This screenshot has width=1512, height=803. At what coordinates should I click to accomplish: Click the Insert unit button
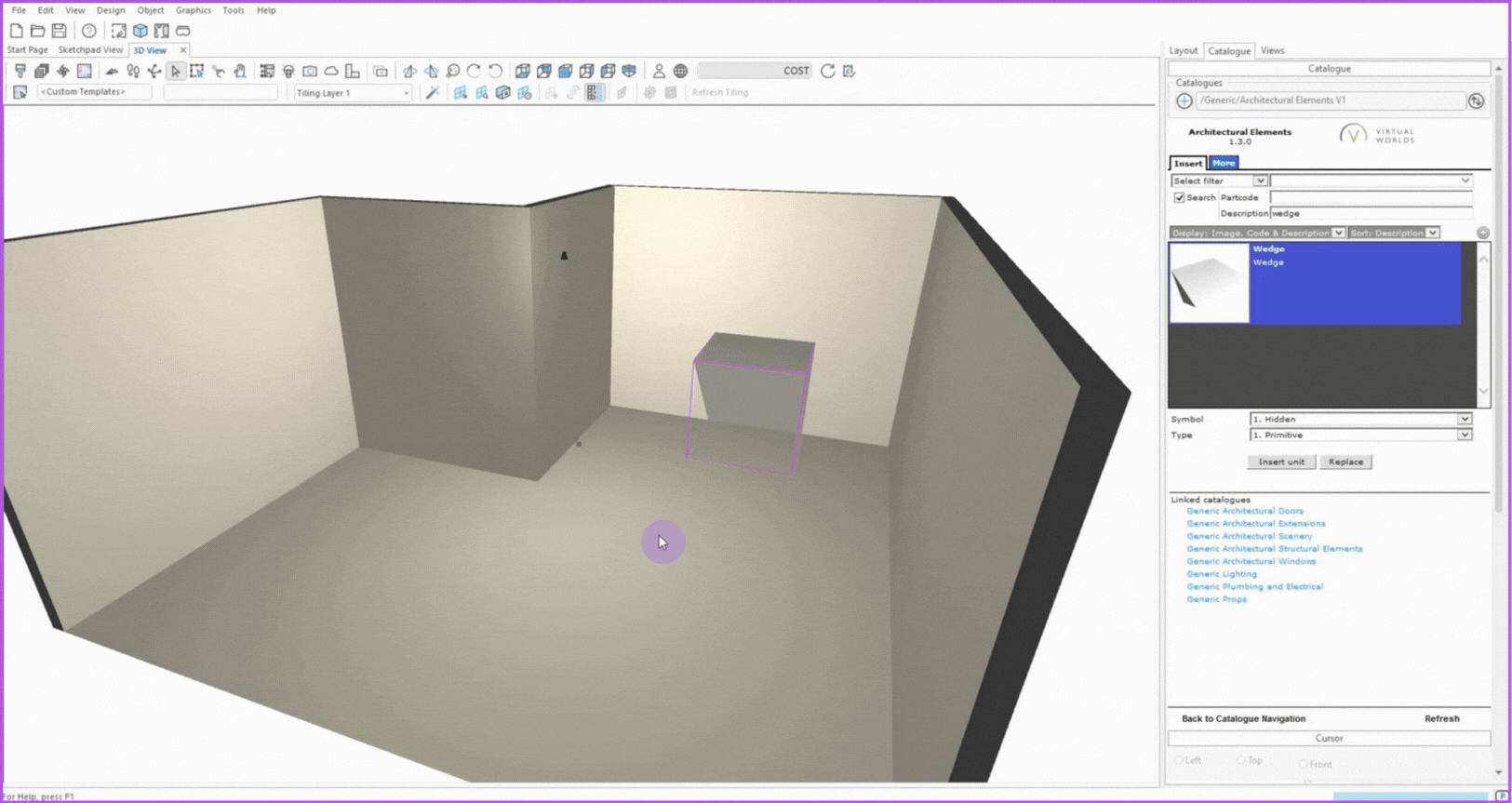coord(1280,462)
